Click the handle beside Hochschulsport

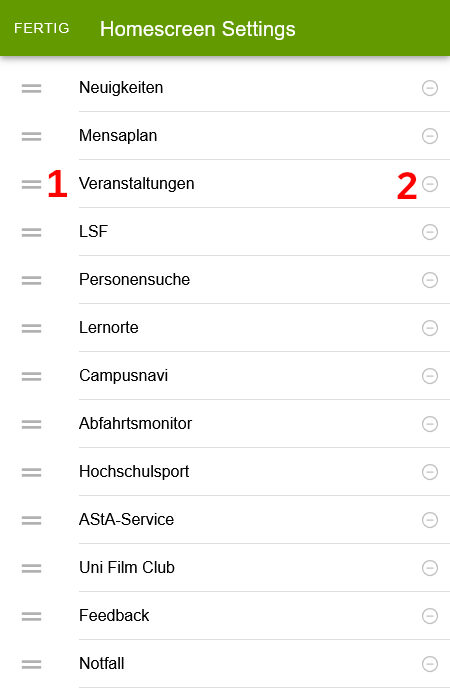point(31,472)
